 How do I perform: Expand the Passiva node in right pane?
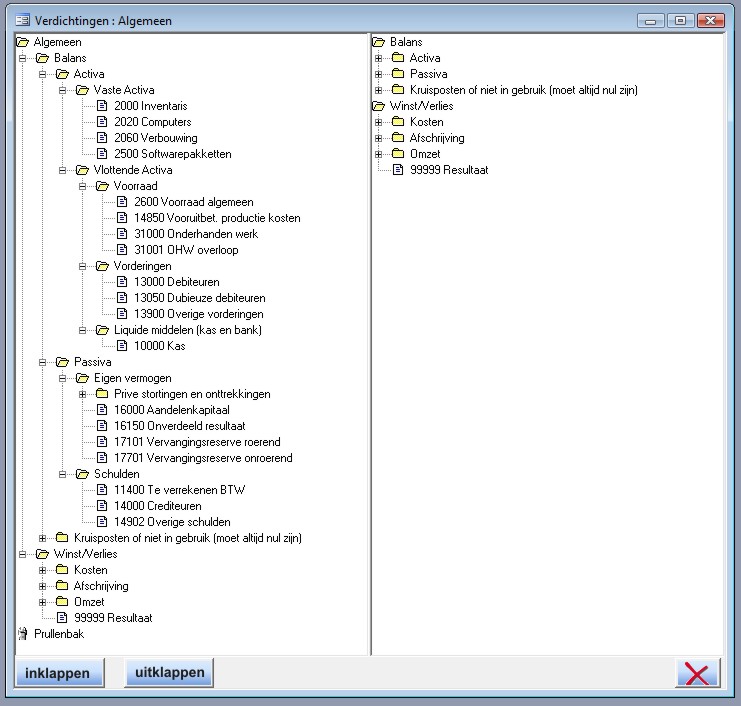378,74
